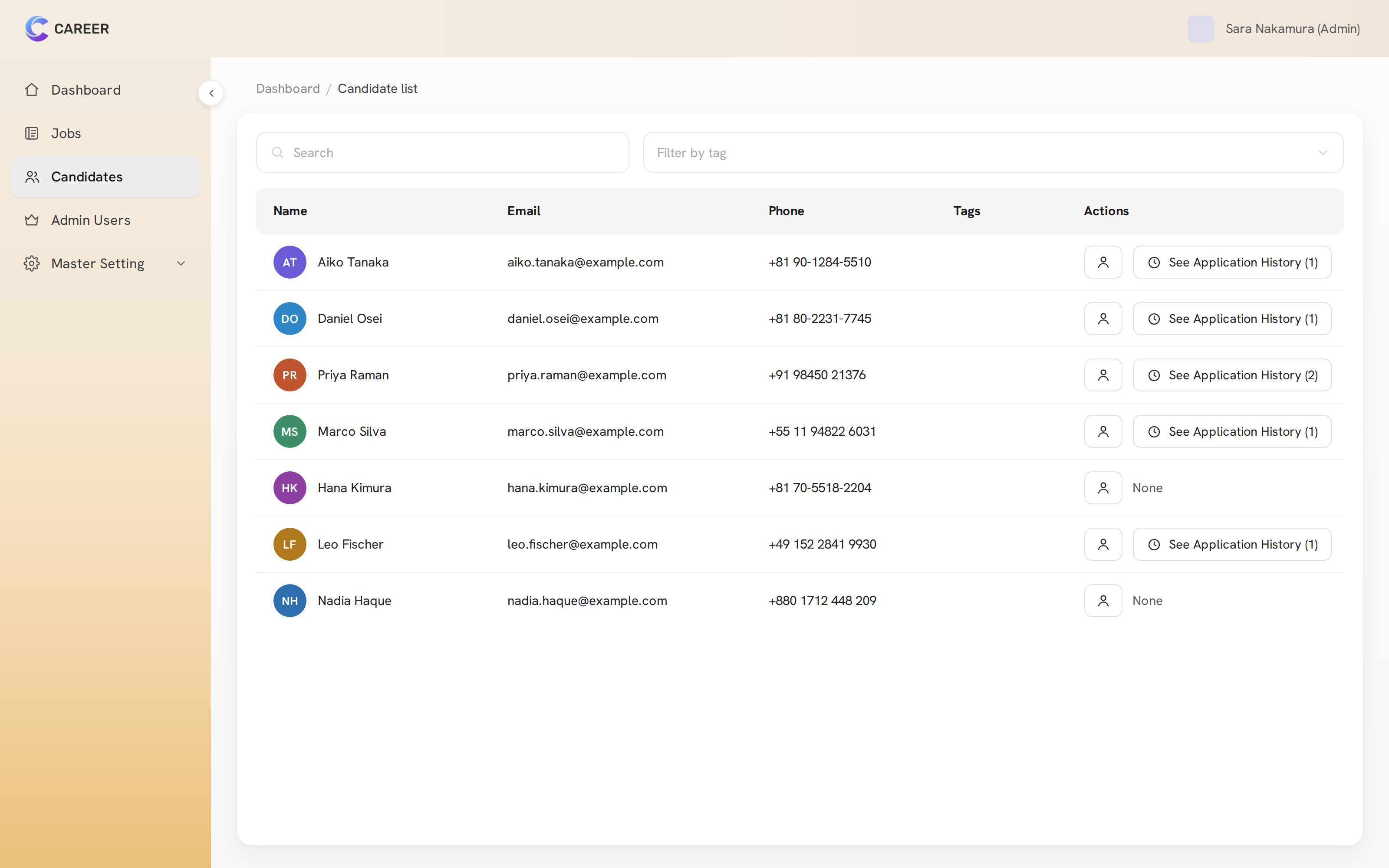The image size is (1389, 868).
Task: Click the CAREER logo icon
Action: tap(37, 29)
